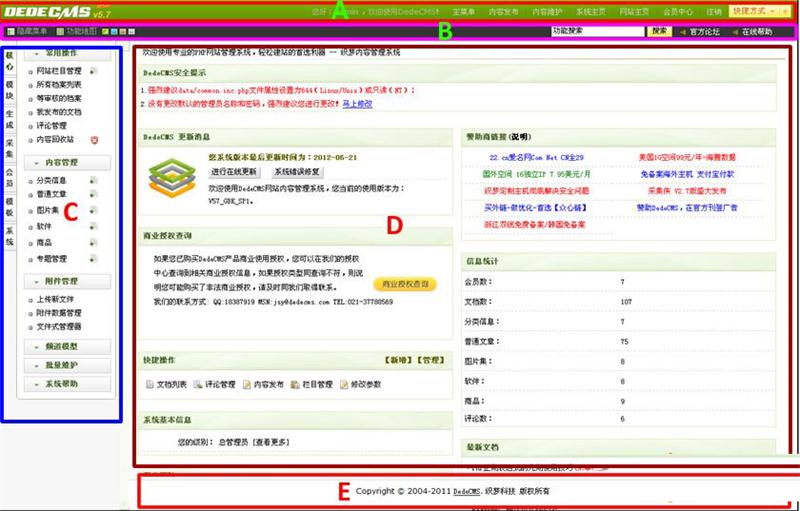Viewport: 800px width, 511px height.
Task: Click the red icon beside 内容回收站
Action: 95,140
